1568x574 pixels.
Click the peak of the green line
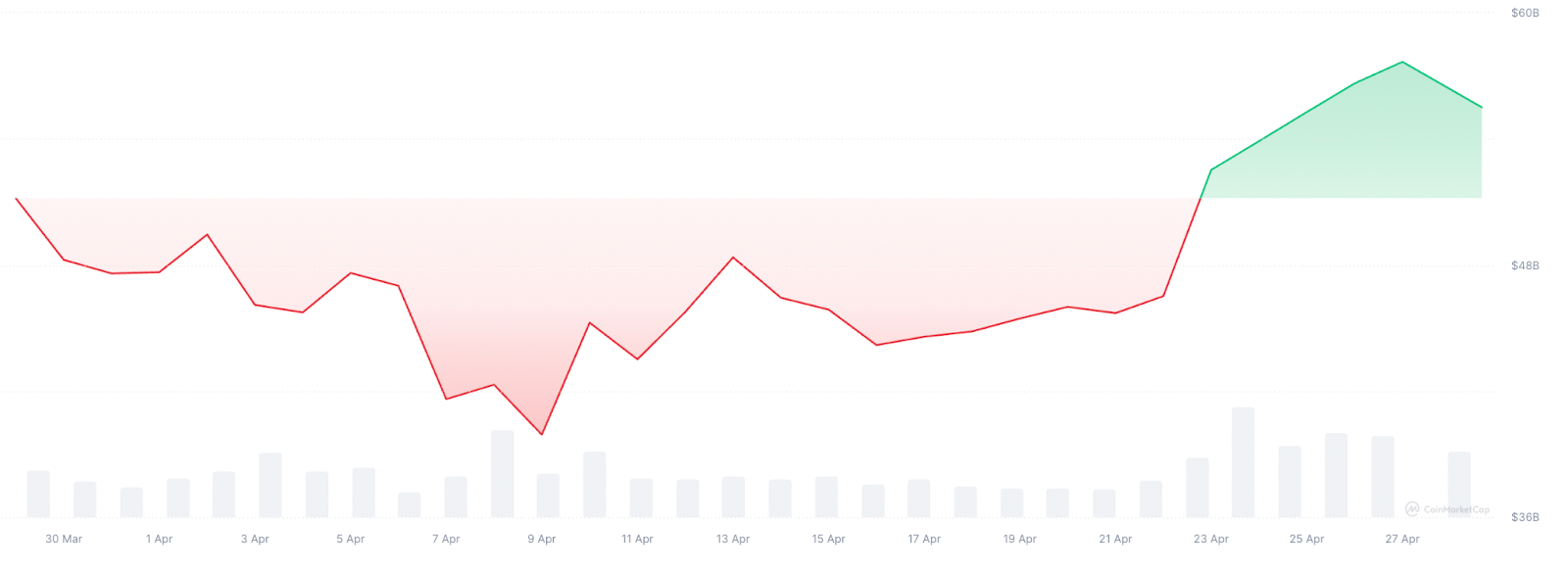[1402, 62]
